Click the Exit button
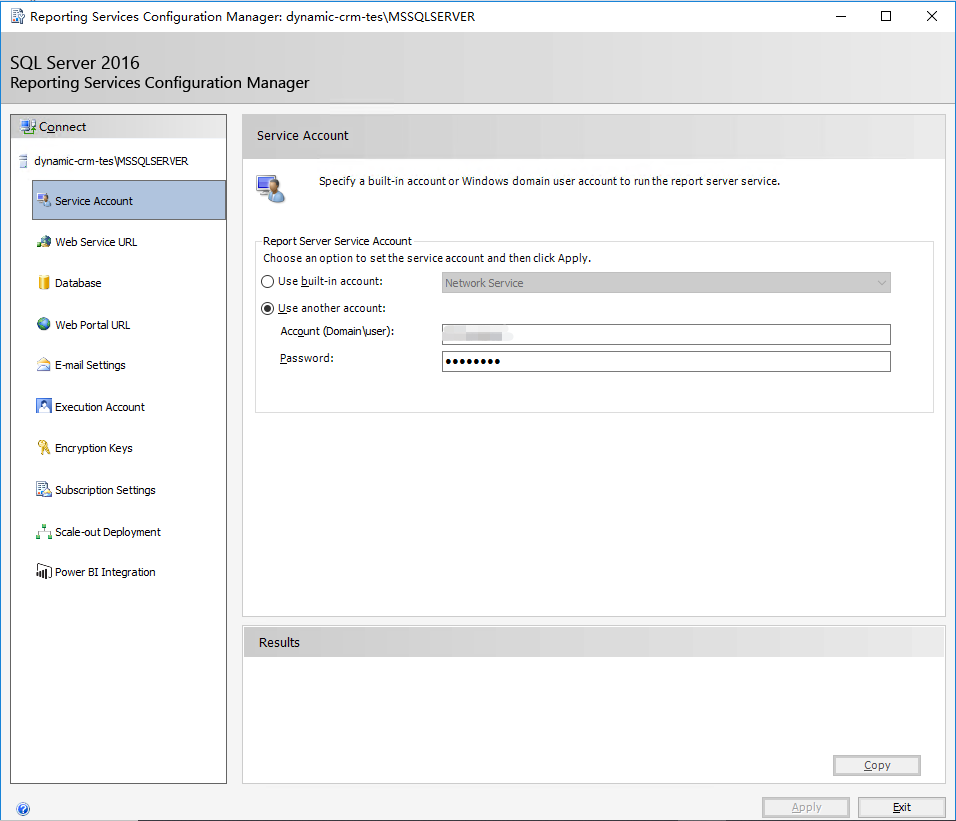Viewport: 956px width, 821px height. [902, 807]
